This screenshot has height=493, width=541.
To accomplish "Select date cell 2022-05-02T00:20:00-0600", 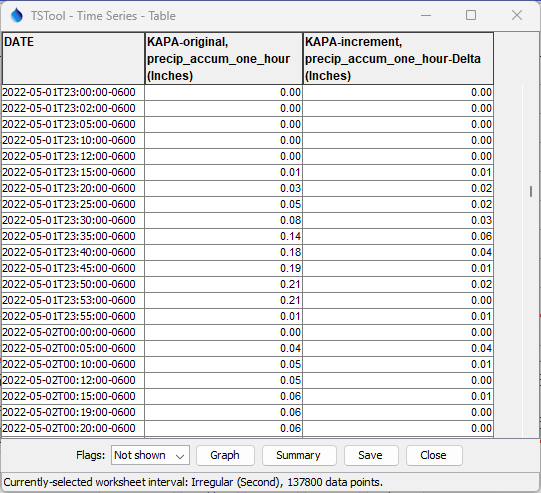I will [73, 428].
